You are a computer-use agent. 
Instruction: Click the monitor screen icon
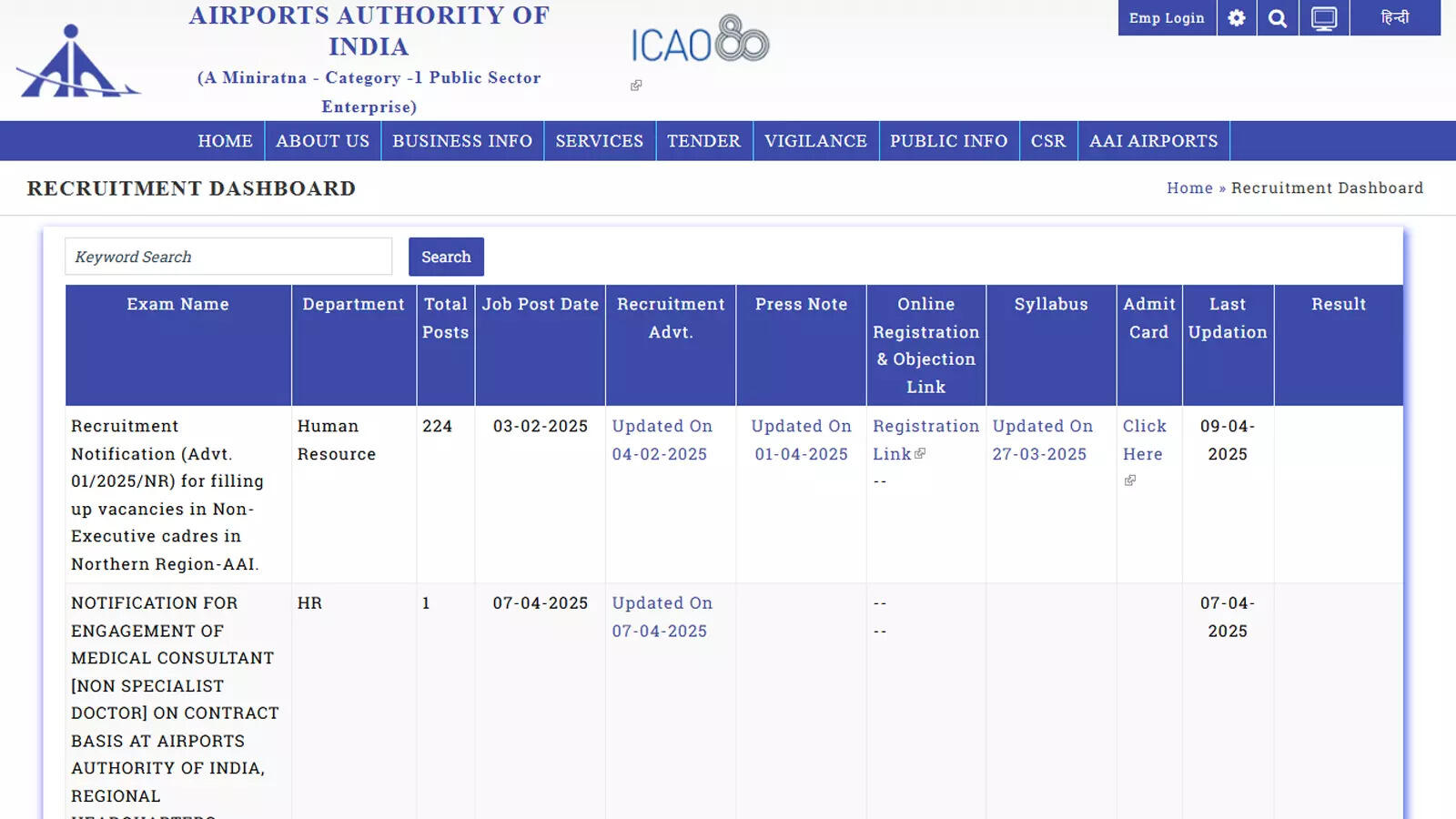click(1324, 18)
